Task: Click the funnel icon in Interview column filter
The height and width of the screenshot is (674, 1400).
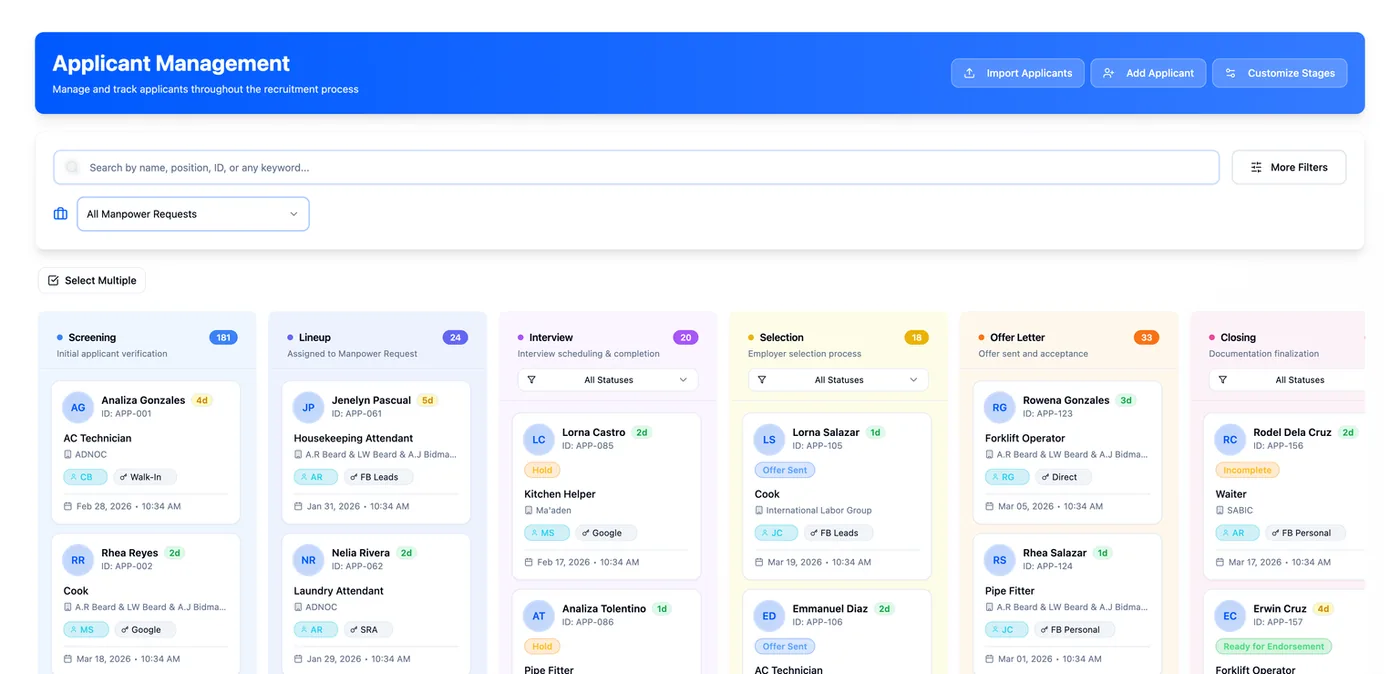Action: pyautogui.click(x=531, y=380)
